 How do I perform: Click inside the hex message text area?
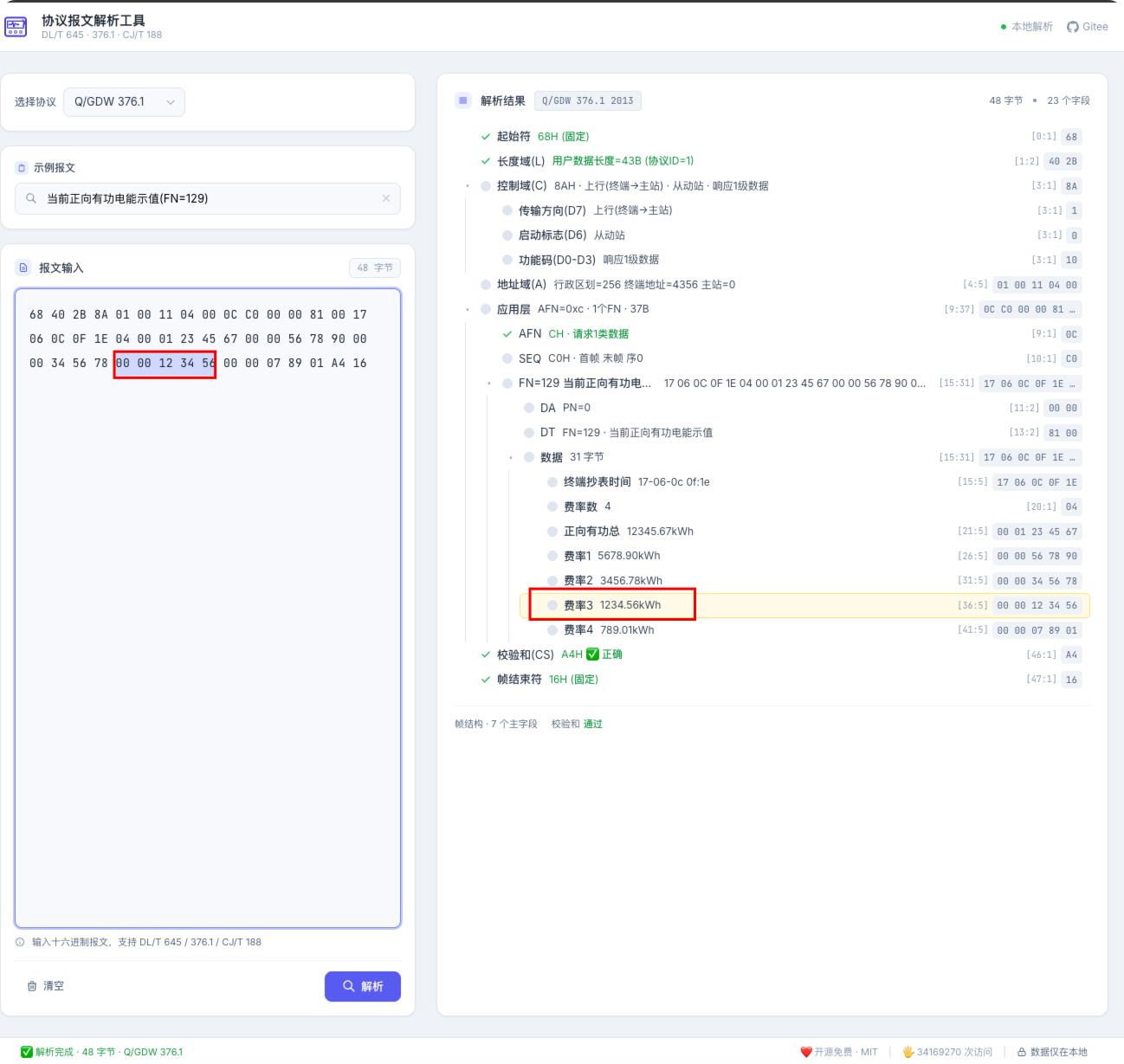208,608
